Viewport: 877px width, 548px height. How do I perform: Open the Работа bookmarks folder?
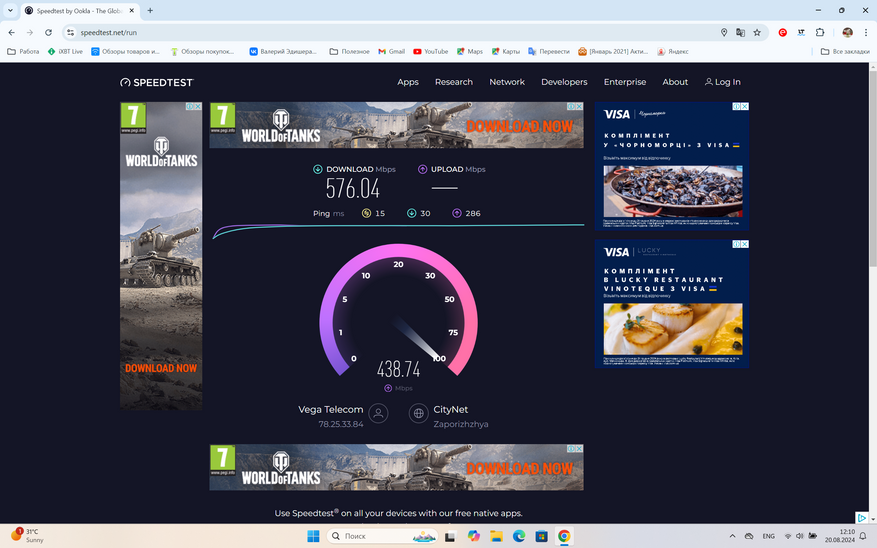click(x=23, y=51)
